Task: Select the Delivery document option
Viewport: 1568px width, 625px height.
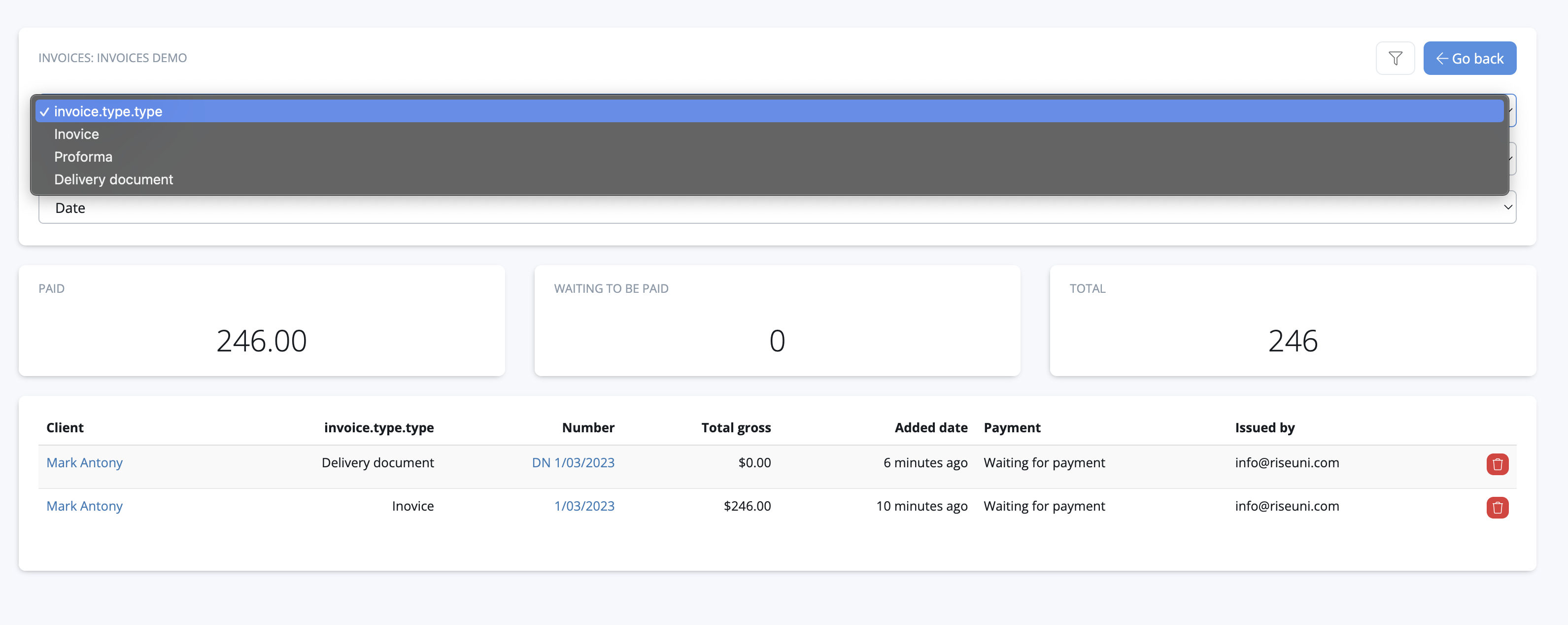Action: coord(114,179)
